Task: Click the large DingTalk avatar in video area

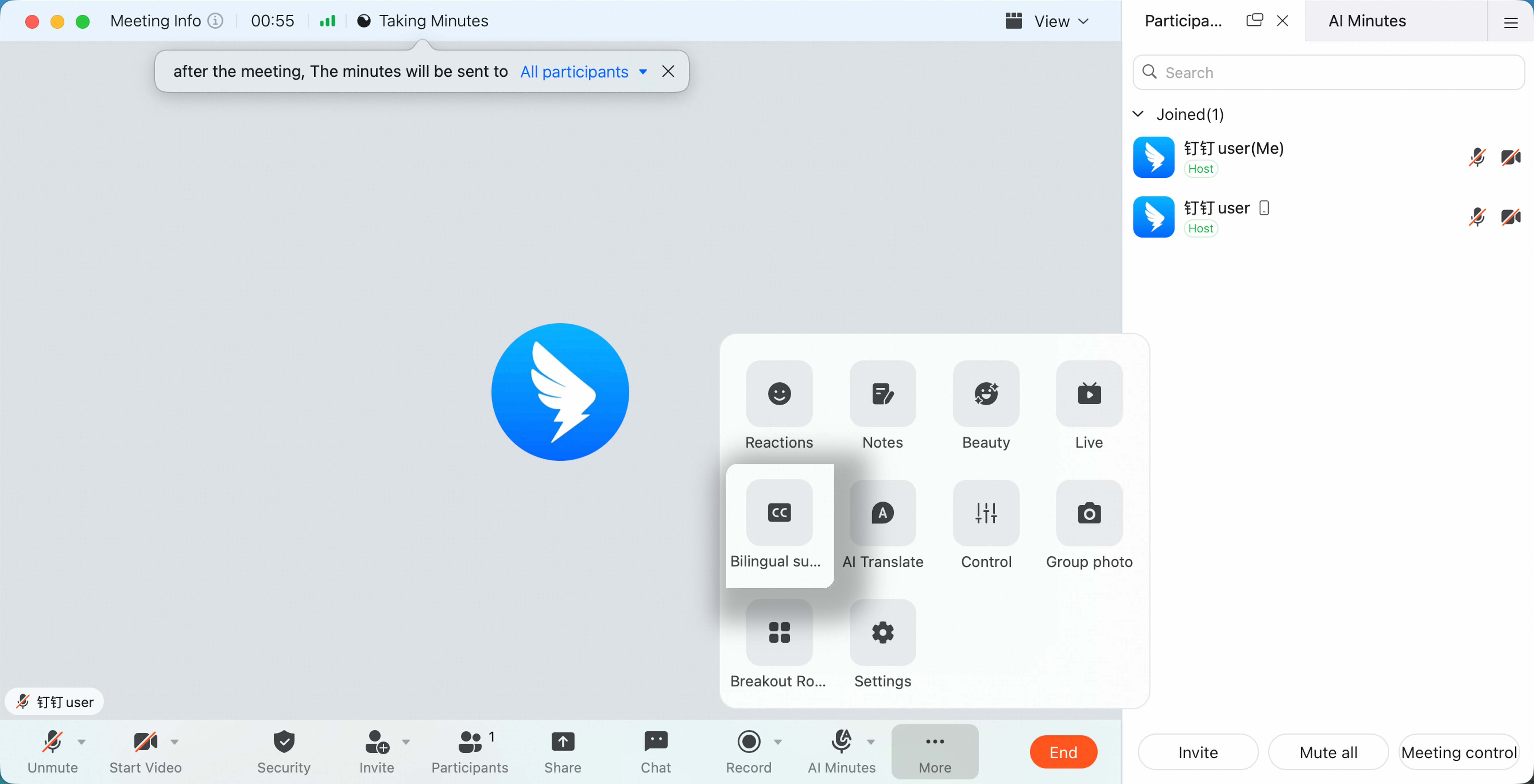Action: pyautogui.click(x=560, y=392)
